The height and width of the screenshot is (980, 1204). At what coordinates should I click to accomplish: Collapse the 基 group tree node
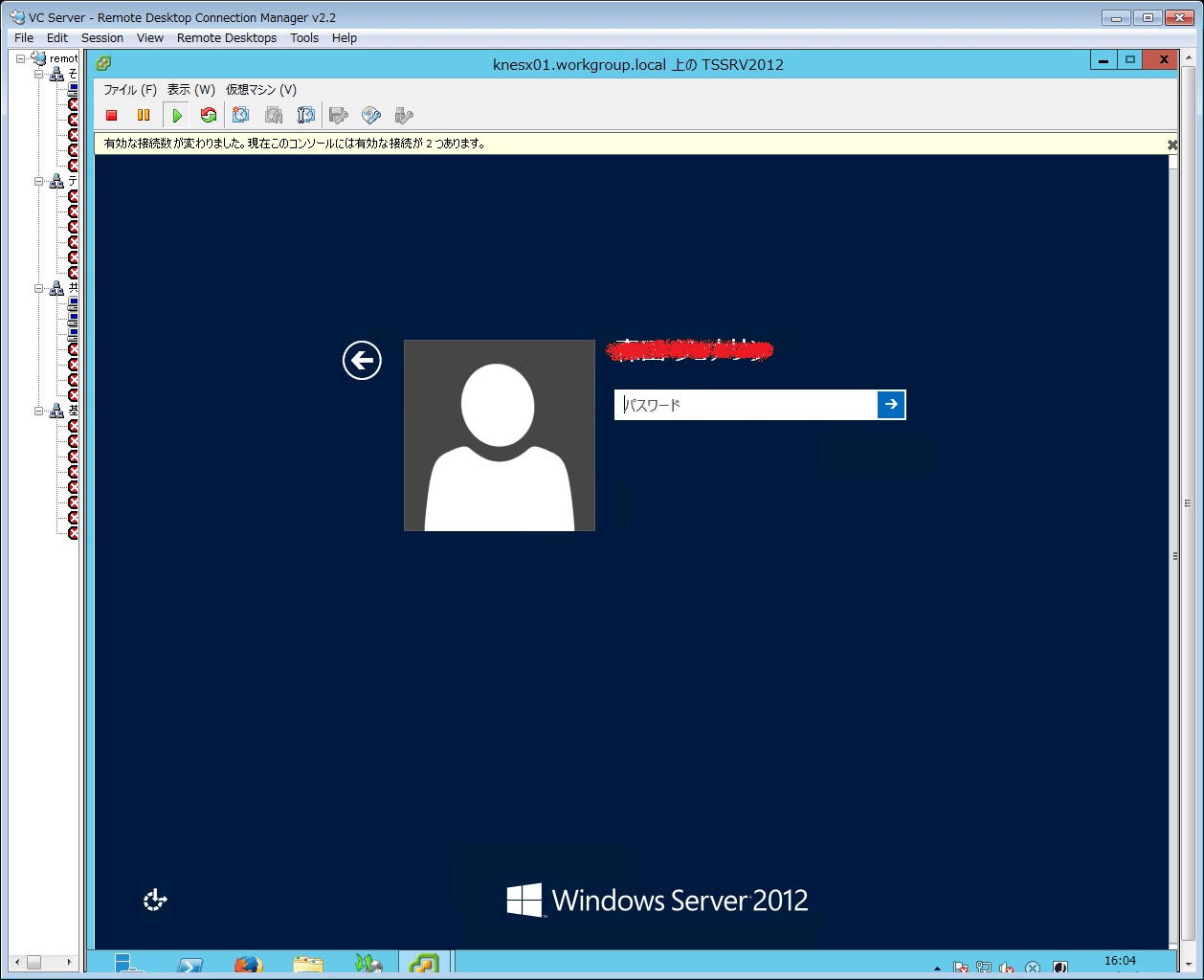(x=39, y=411)
